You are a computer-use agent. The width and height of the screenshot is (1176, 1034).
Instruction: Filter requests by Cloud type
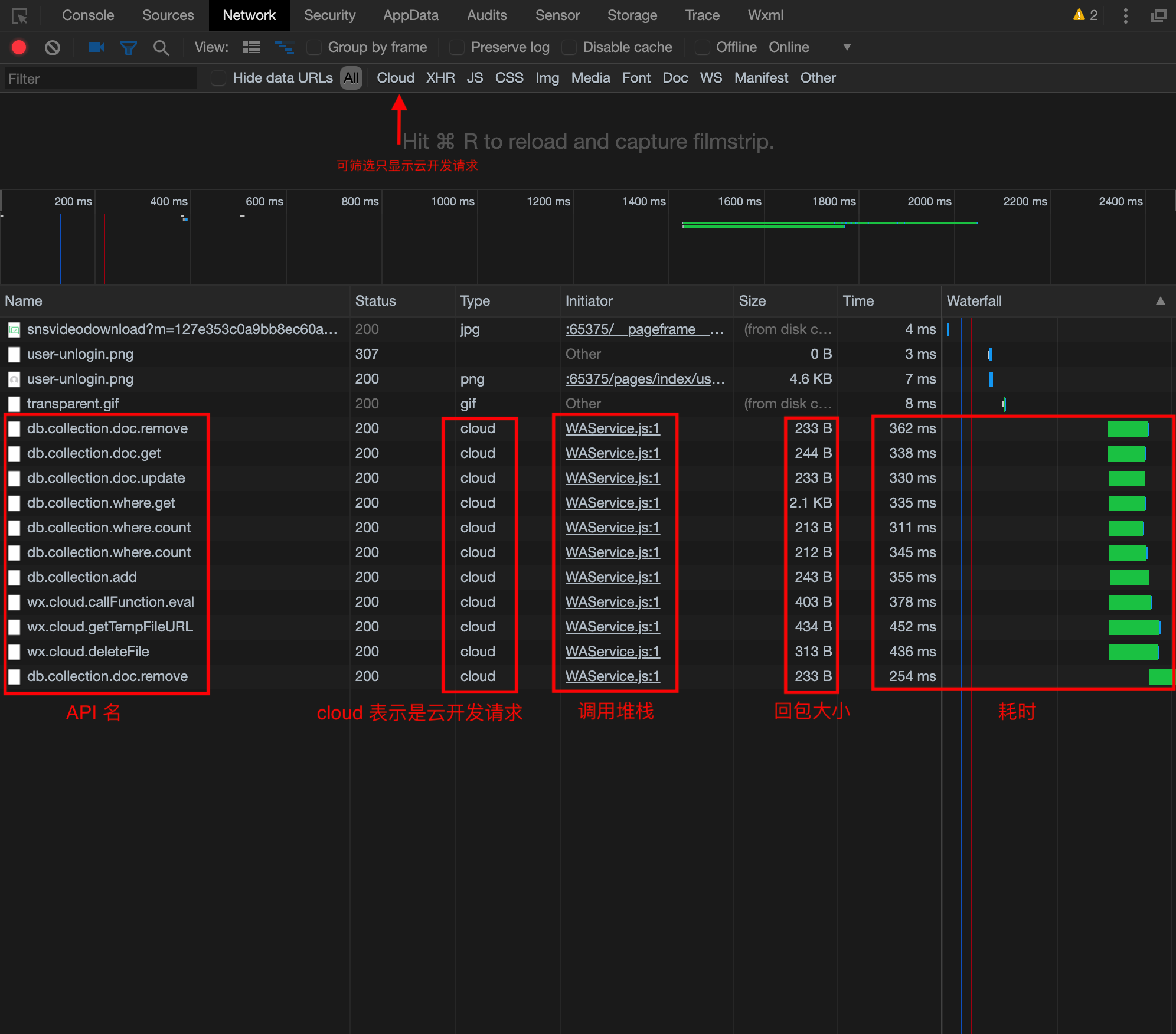pos(396,78)
